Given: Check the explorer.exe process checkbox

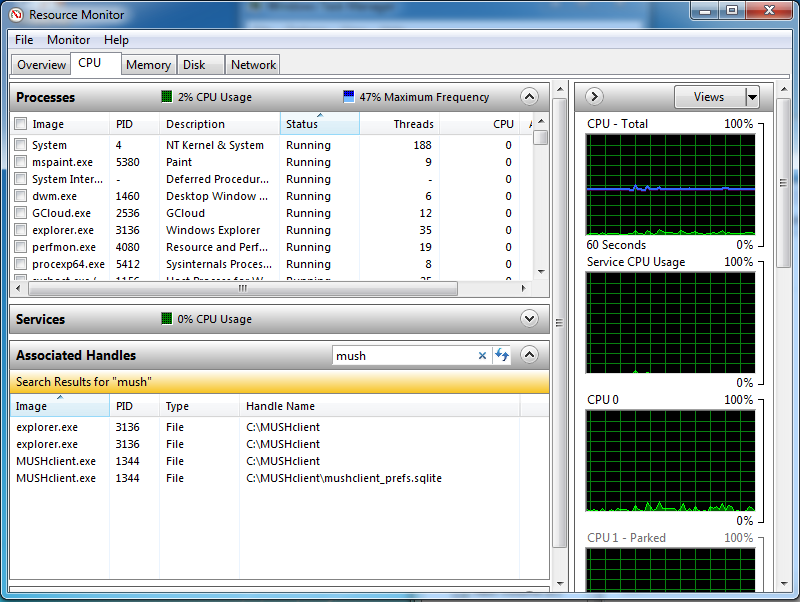Looking at the screenshot, I should 21,230.
